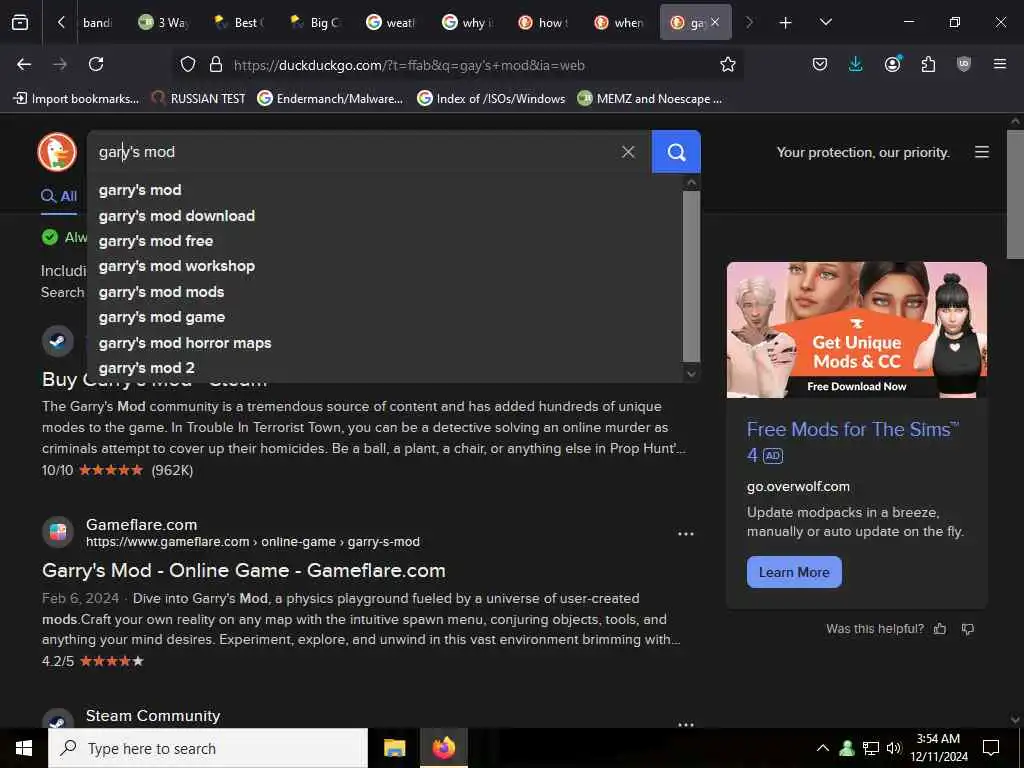Bookmark this page with the star icon

click(728, 64)
